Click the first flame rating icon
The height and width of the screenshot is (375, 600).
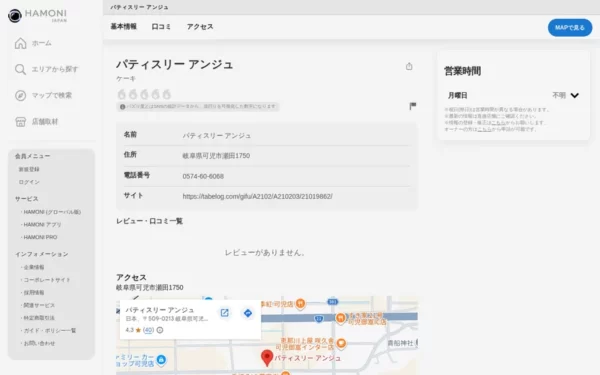tap(122, 94)
